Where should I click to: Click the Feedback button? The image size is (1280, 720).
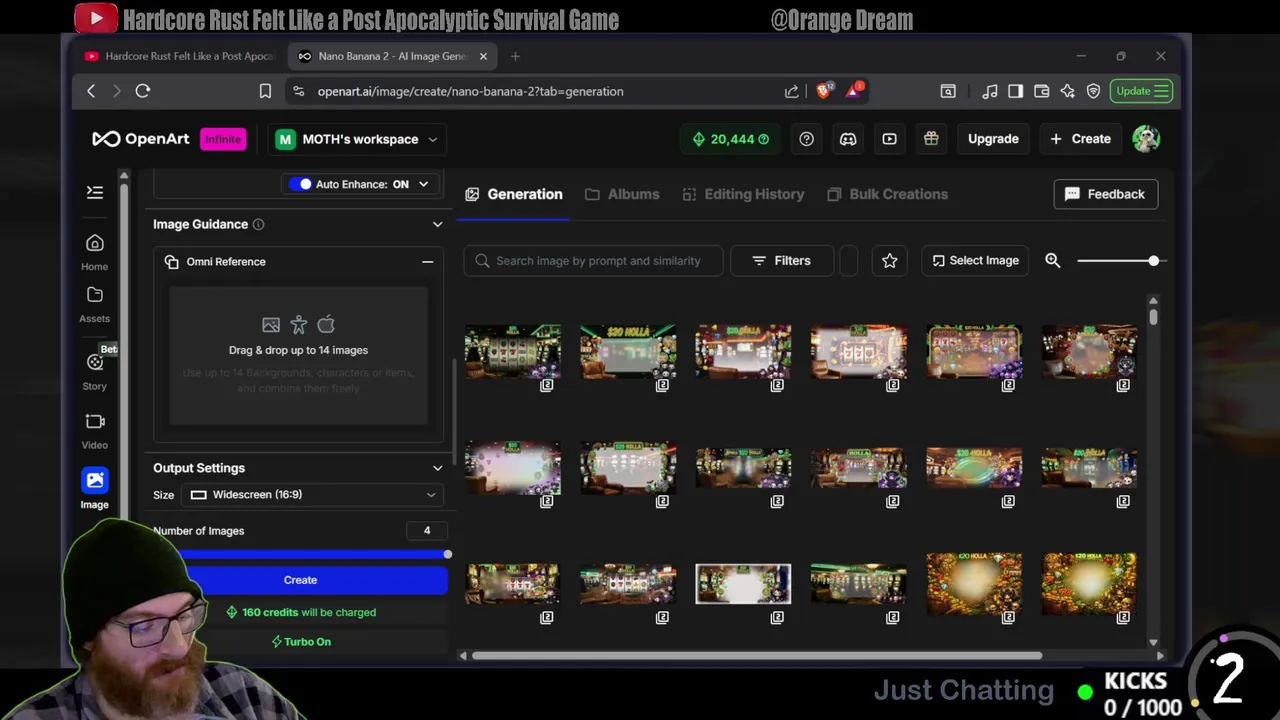[1106, 194]
